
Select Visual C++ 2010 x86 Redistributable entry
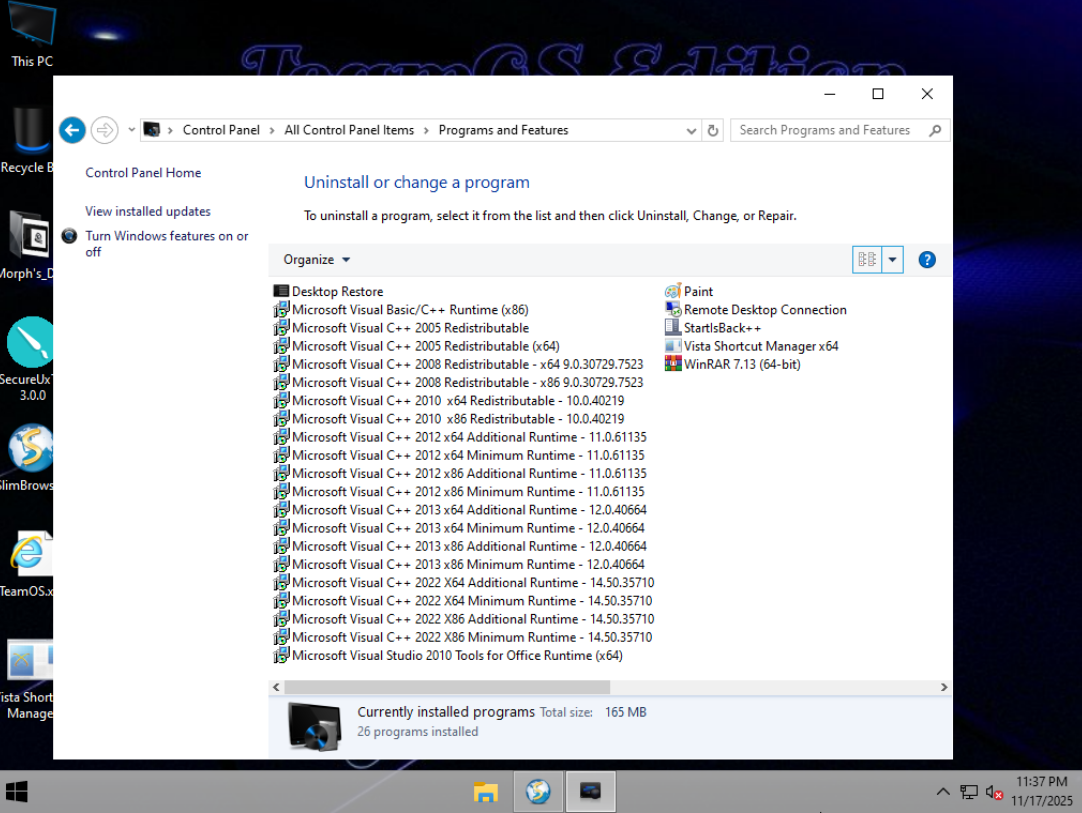click(449, 419)
